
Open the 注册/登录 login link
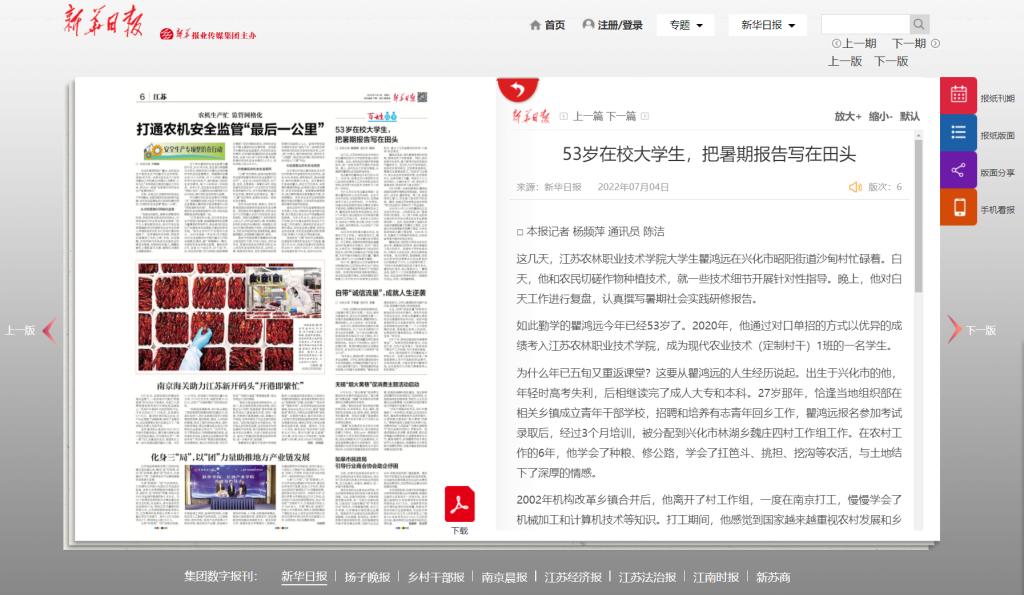coord(612,25)
